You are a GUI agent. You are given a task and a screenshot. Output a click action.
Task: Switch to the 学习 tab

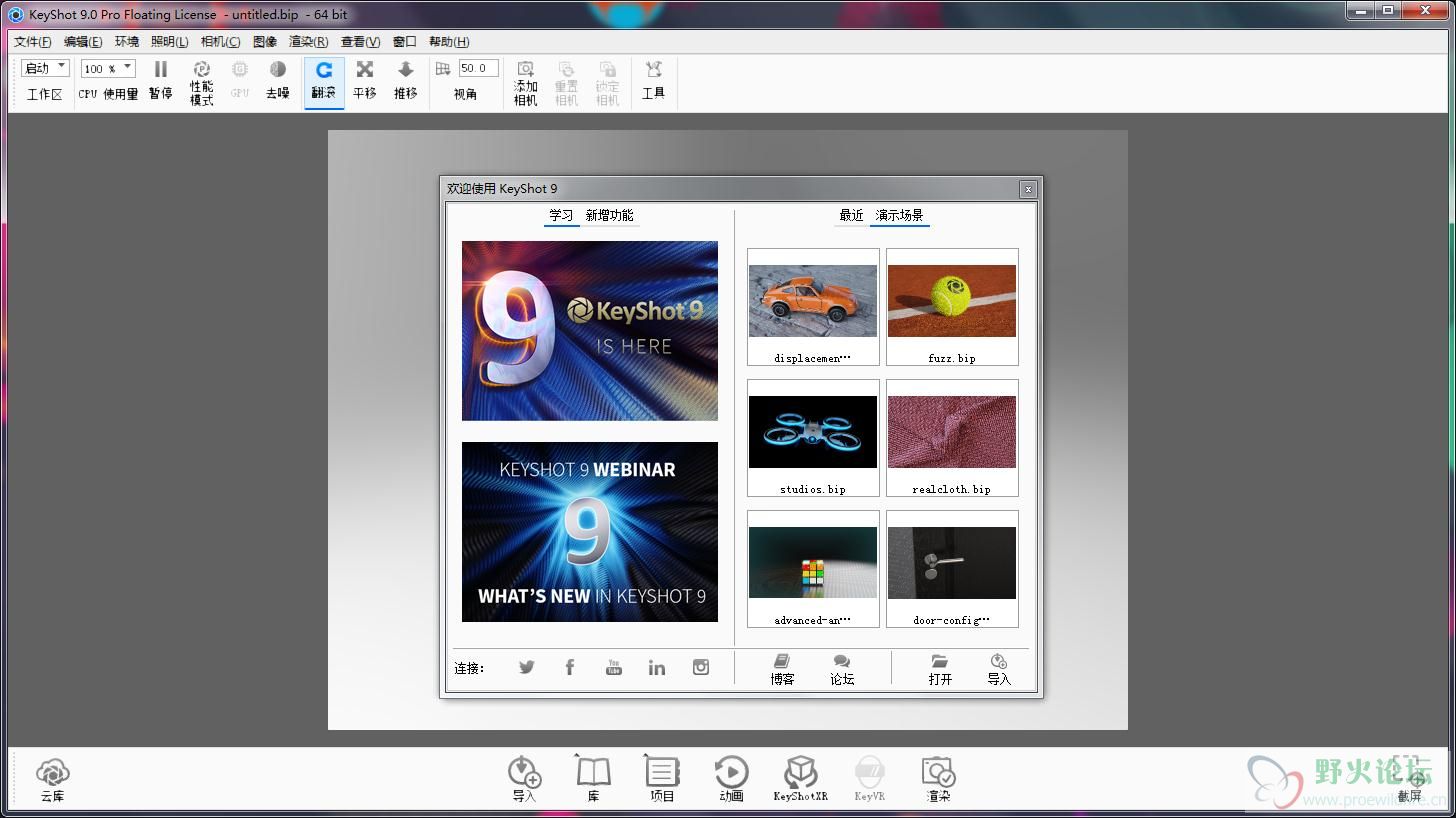click(x=561, y=216)
